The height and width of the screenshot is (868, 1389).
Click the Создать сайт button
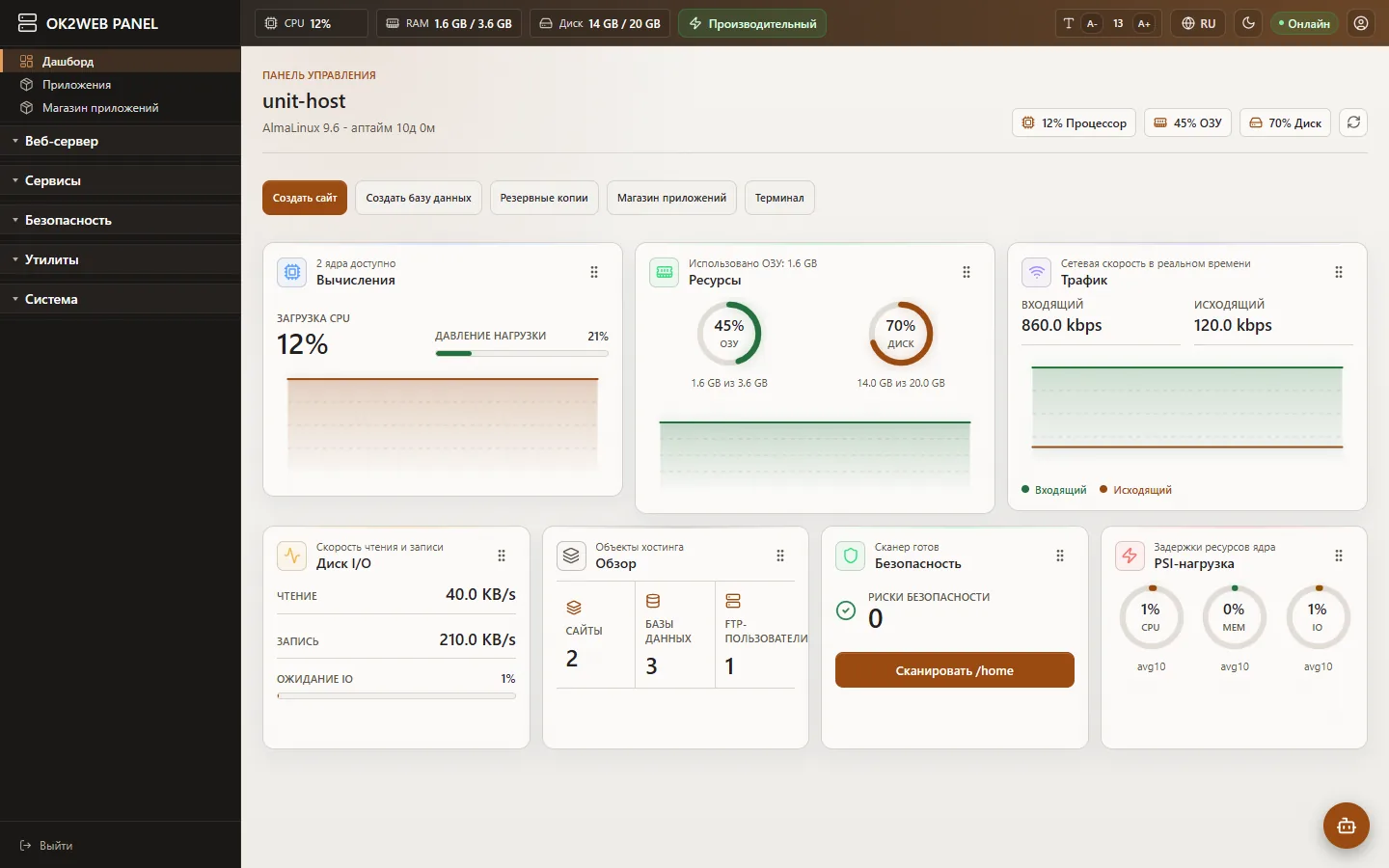(x=305, y=198)
